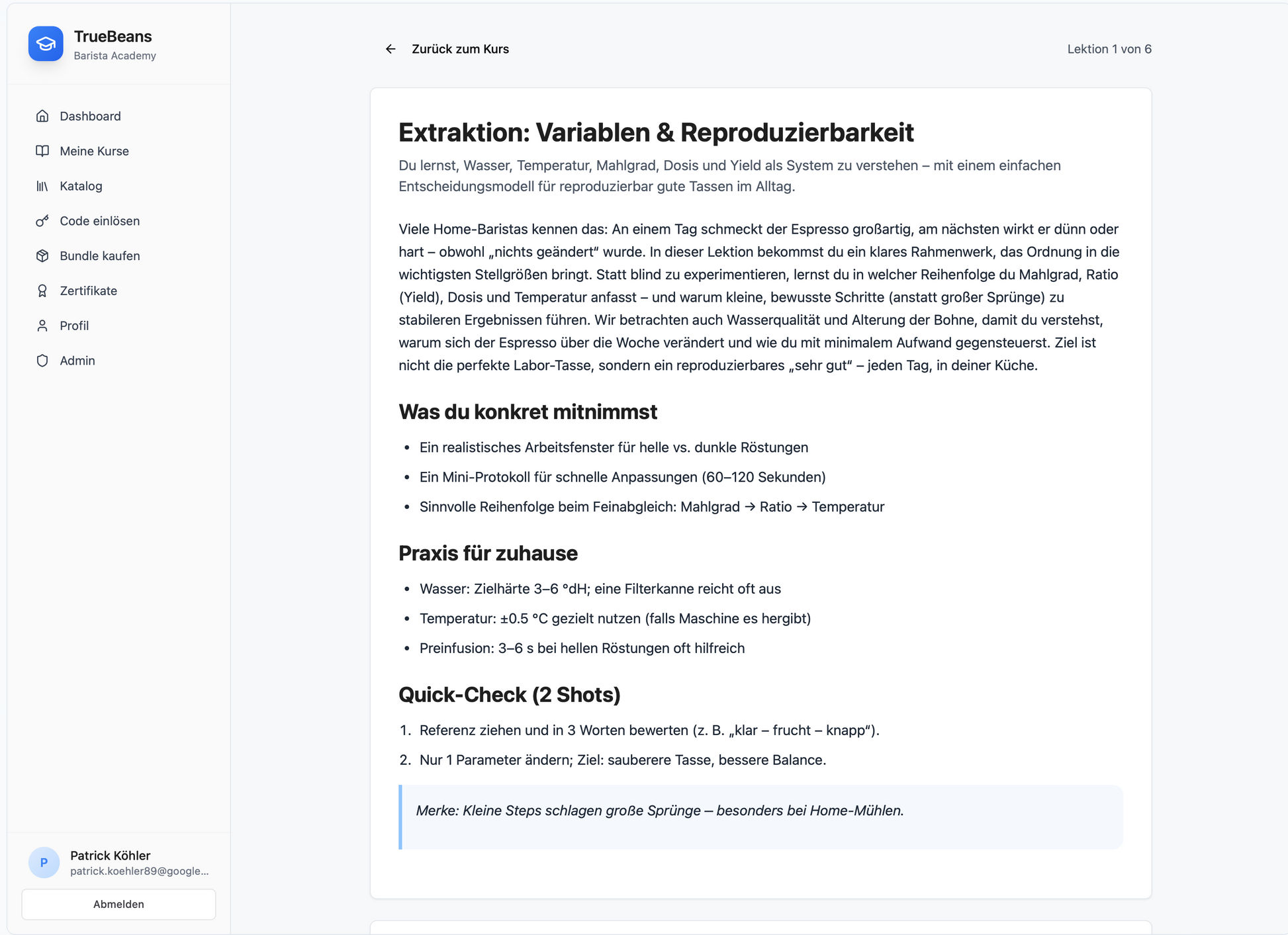Open the Zertifikate section

coord(88,291)
